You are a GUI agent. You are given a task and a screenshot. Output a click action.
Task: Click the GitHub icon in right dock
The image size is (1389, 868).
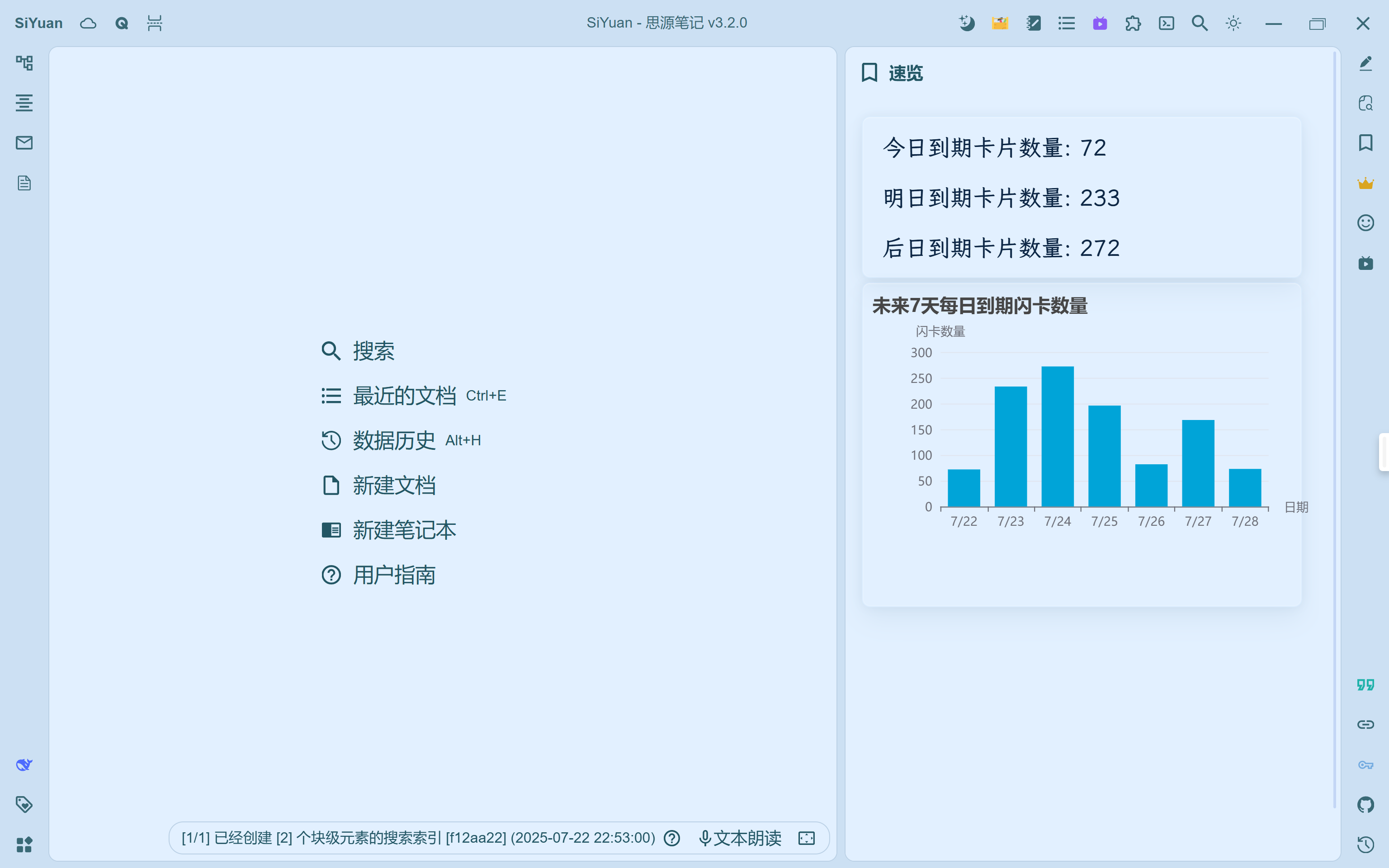[x=1365, y=804]
